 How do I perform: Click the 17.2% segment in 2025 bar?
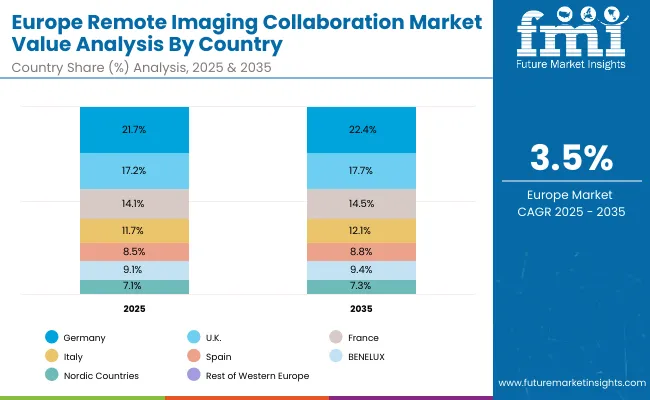134,171
